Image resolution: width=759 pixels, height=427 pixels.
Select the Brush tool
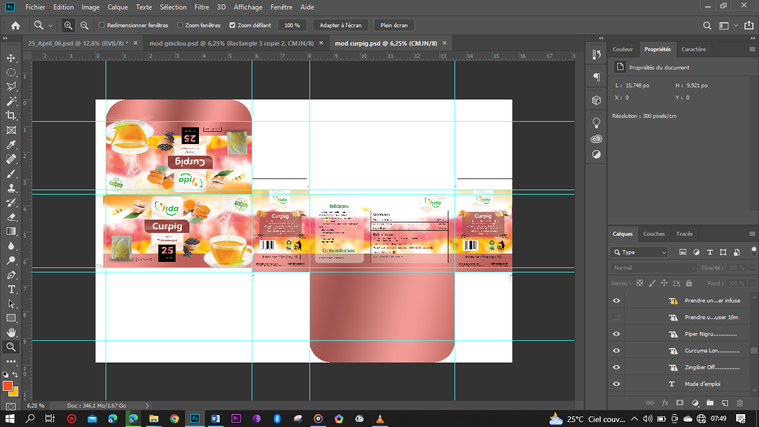[11, 174]
